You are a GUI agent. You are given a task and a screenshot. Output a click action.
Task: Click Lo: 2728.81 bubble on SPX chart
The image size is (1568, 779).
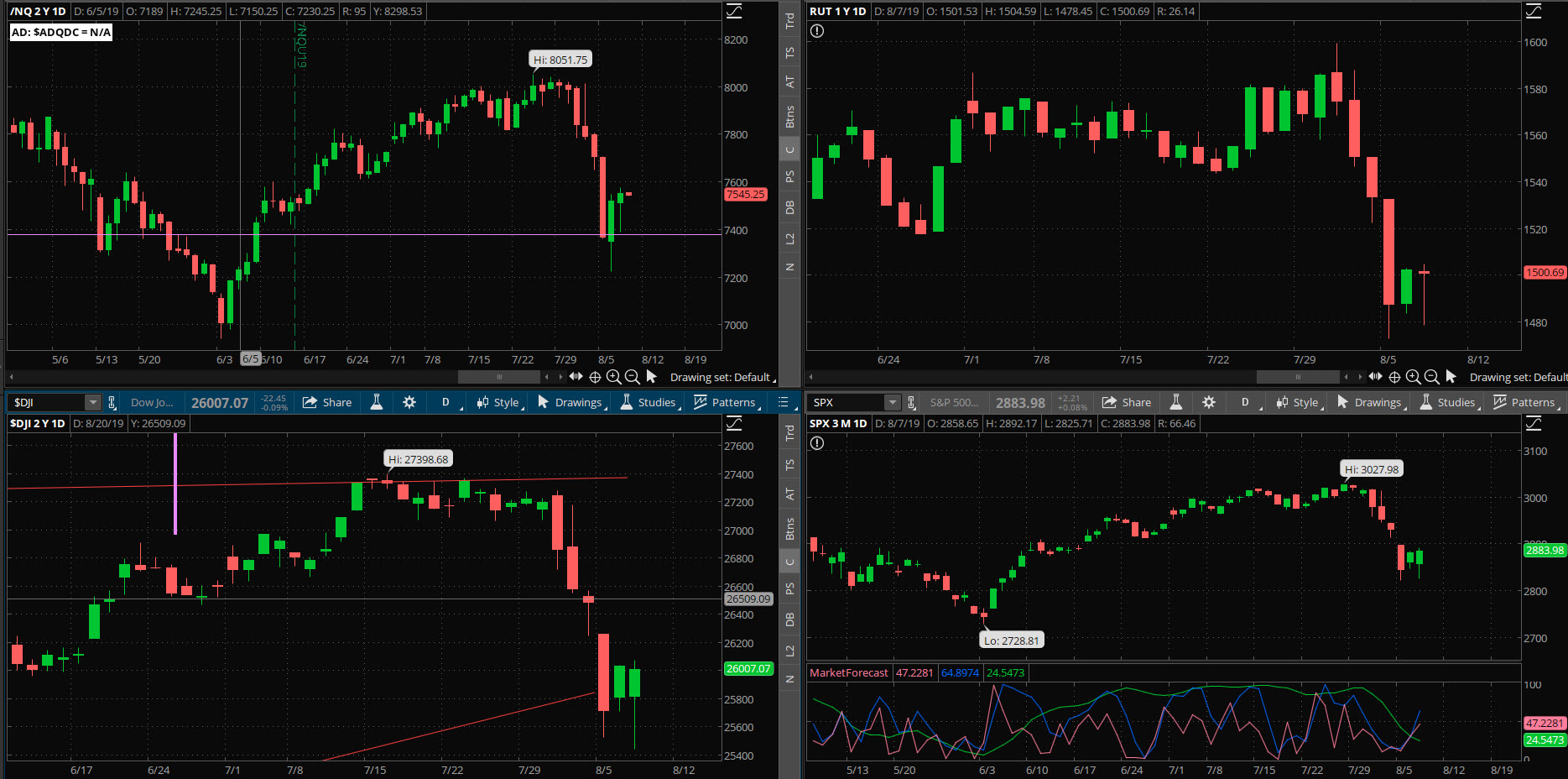coord(1011,640)
